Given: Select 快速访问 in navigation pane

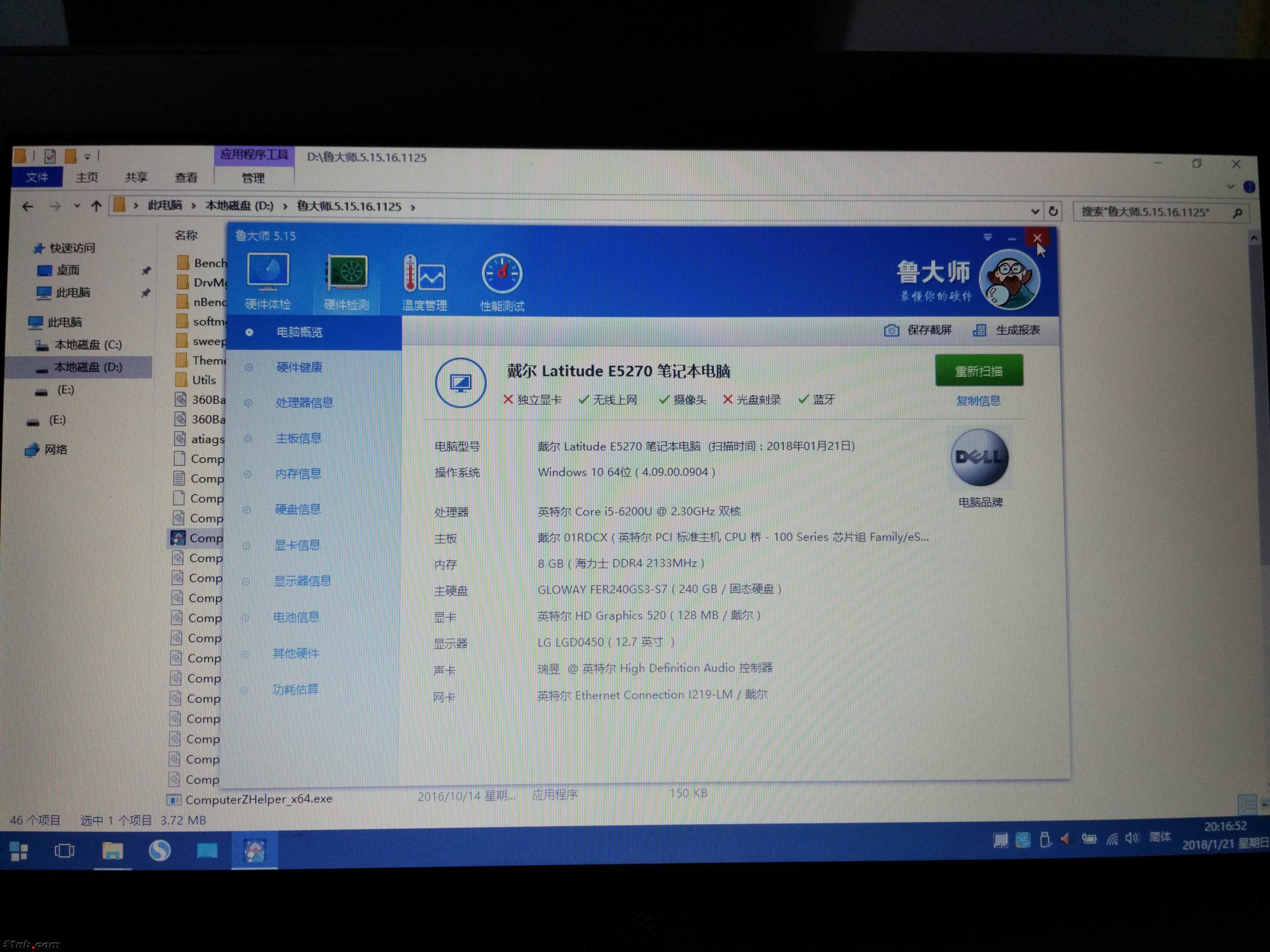Looking at the screenshot, I should point(72,248).
